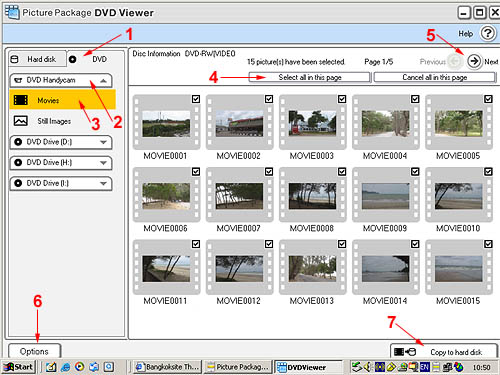Viewport: 500px width, 375px height.
Task: Click the MOVIE0001 file name label
Action: click(x=165, y=156)
